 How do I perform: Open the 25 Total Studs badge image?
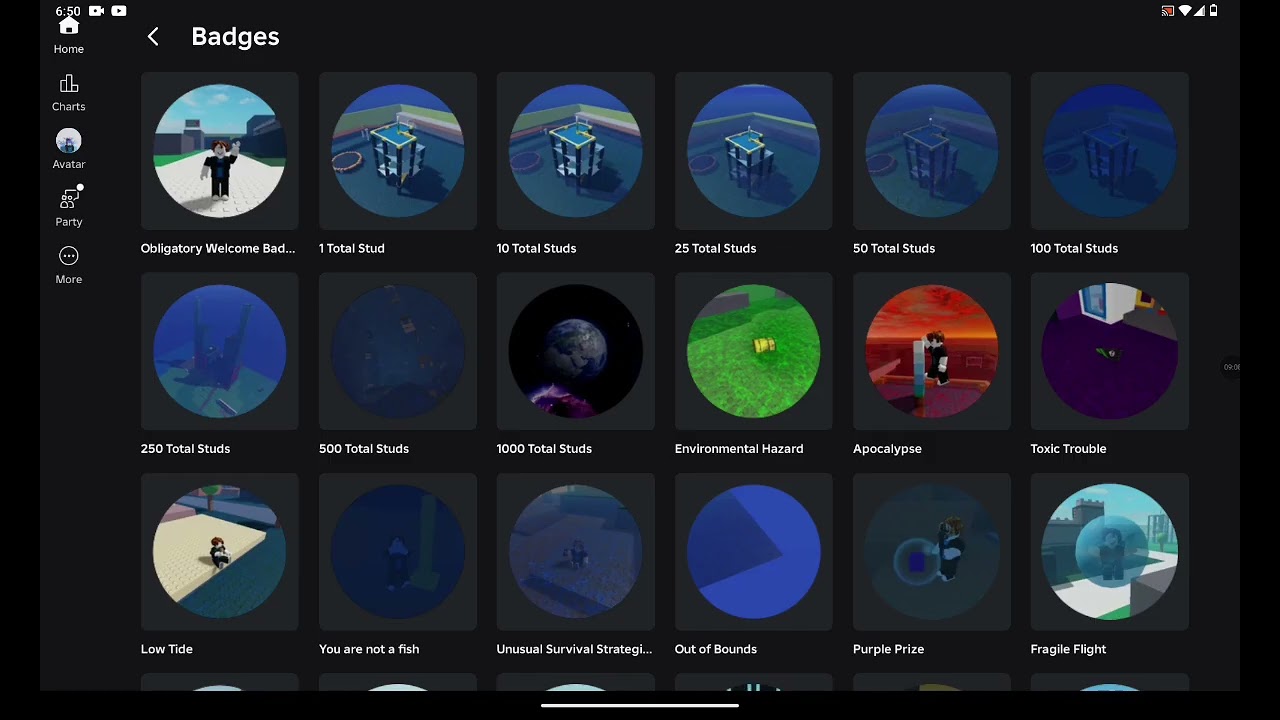pos(754,151)
